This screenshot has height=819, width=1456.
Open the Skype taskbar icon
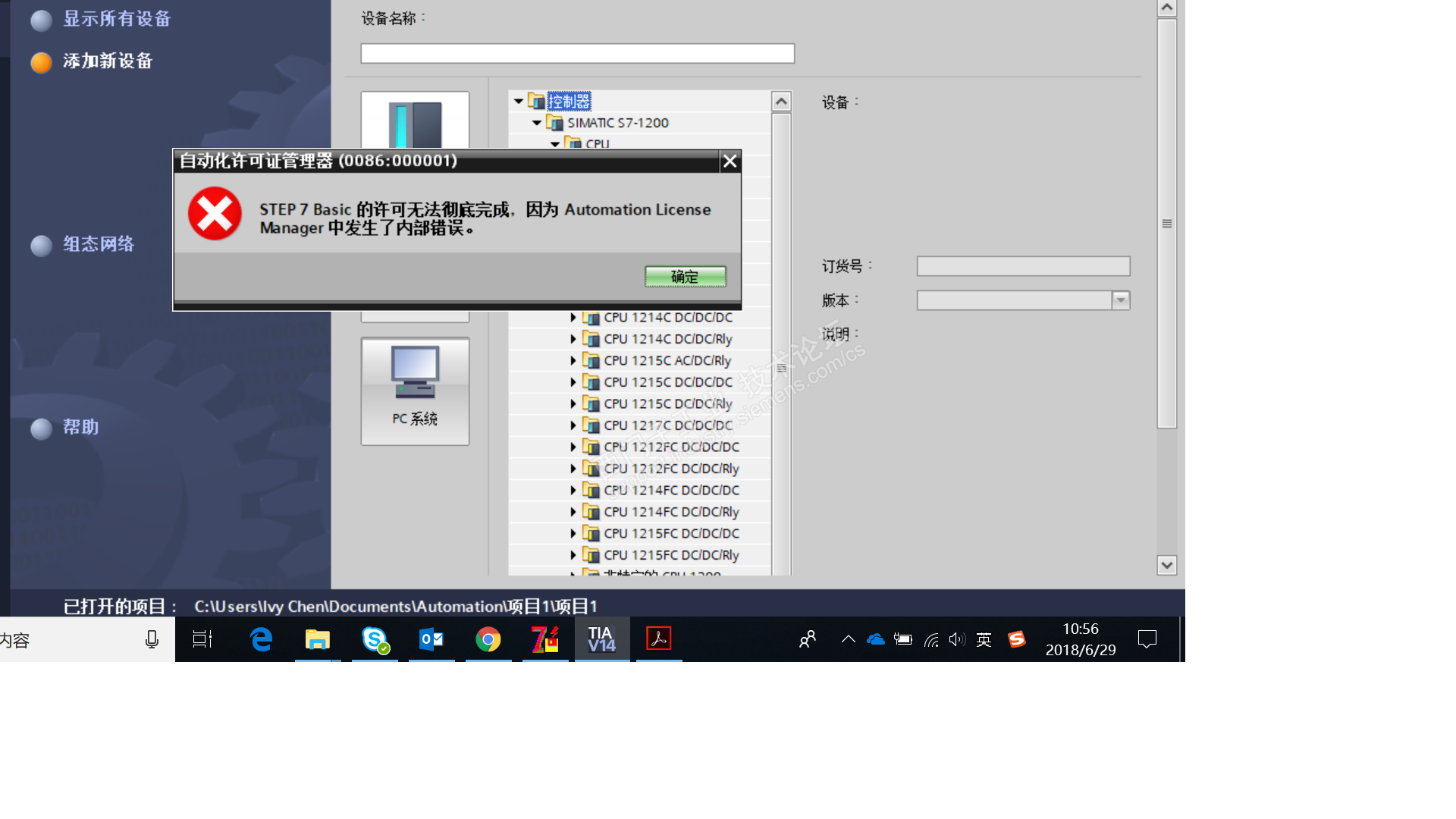coord(375,639)
